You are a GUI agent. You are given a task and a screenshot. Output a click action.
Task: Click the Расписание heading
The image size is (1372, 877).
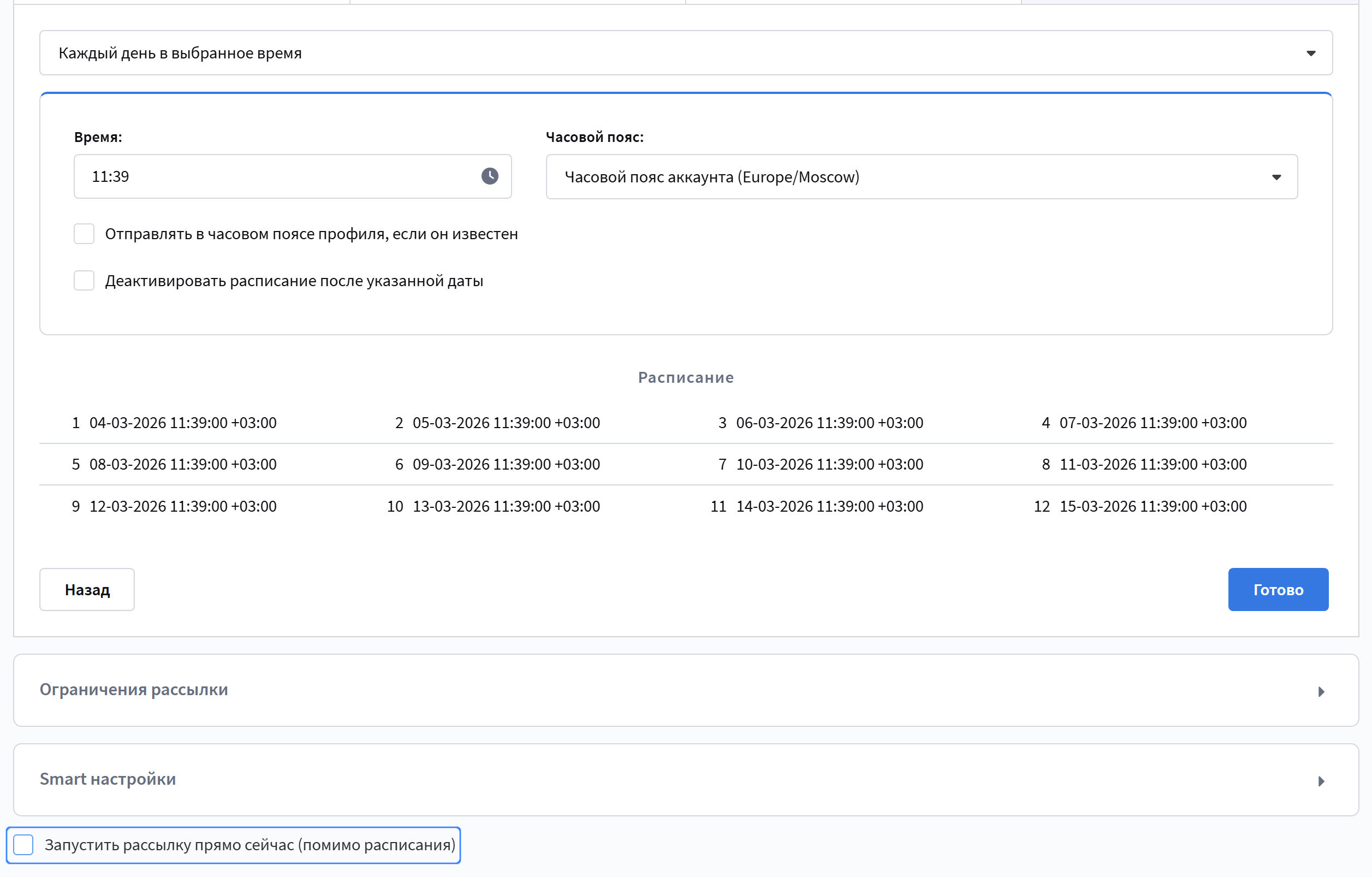pos(685,377)
